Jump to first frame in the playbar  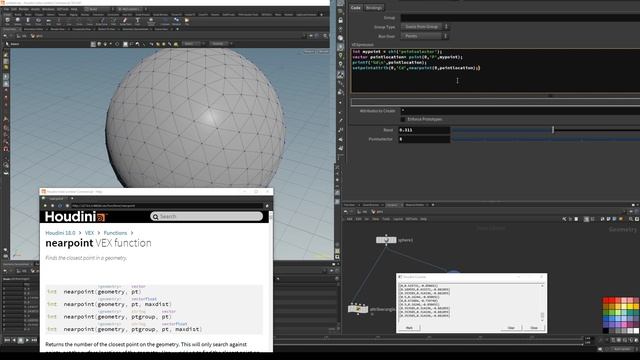click(7, 340)
